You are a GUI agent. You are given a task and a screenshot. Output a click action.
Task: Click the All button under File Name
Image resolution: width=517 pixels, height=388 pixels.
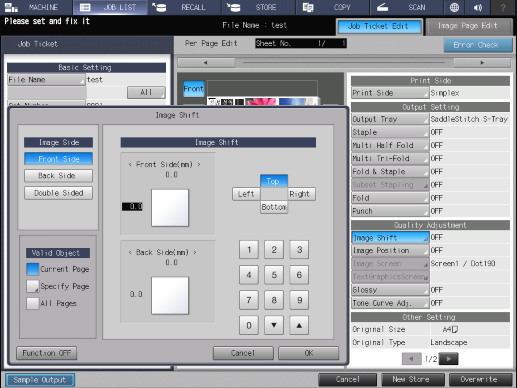146,92
